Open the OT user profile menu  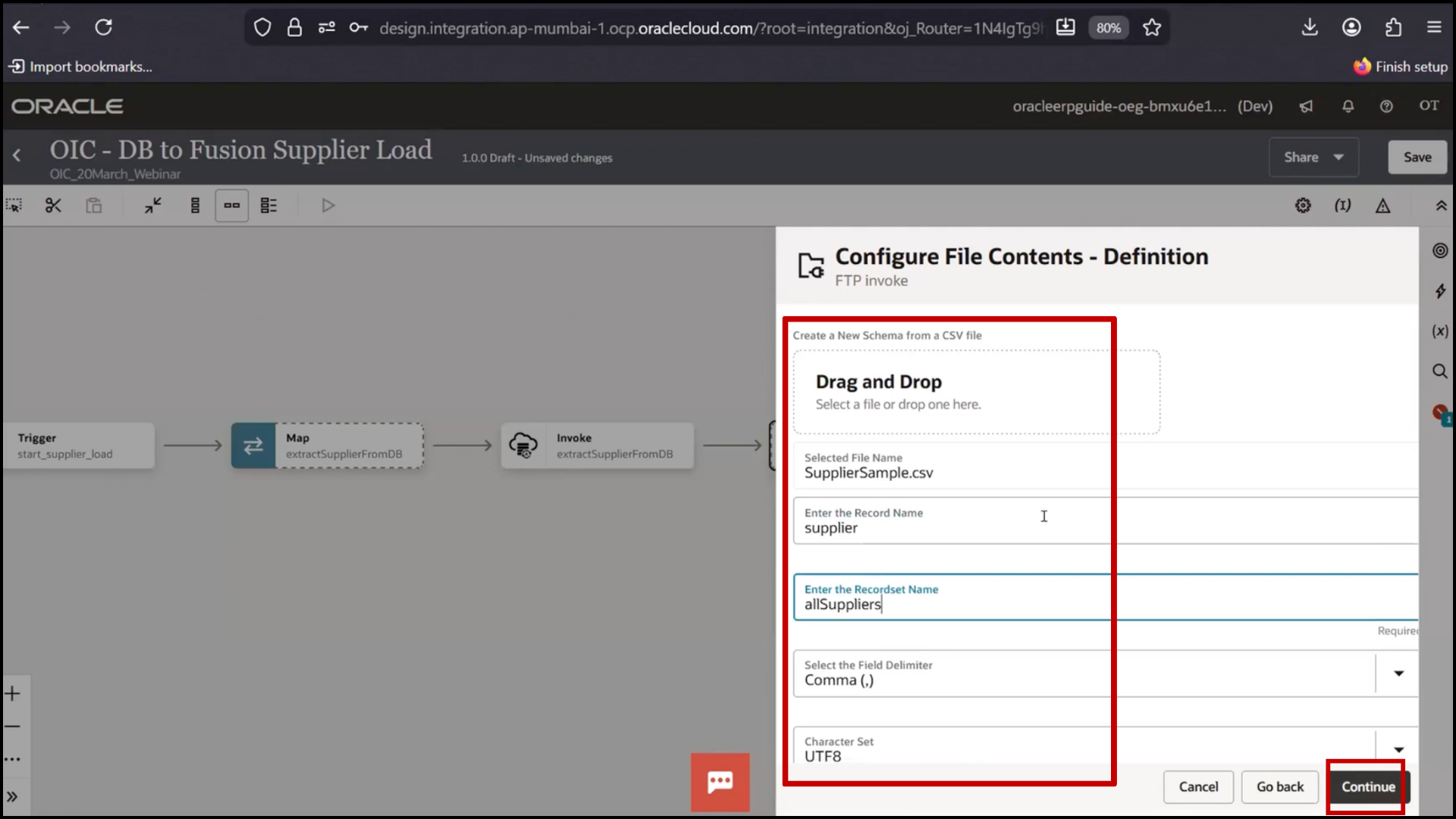[x=1429, y=105]
